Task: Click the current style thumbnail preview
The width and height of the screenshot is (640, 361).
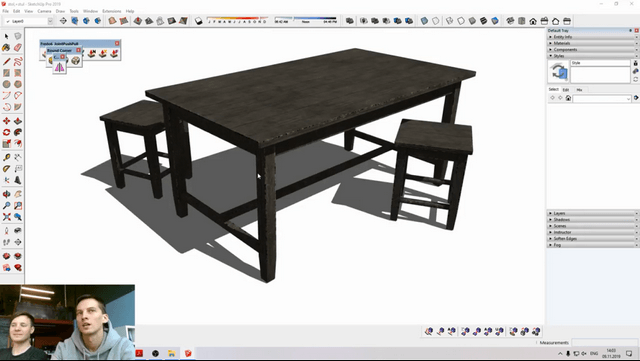Action: click(x=558, y=72)
